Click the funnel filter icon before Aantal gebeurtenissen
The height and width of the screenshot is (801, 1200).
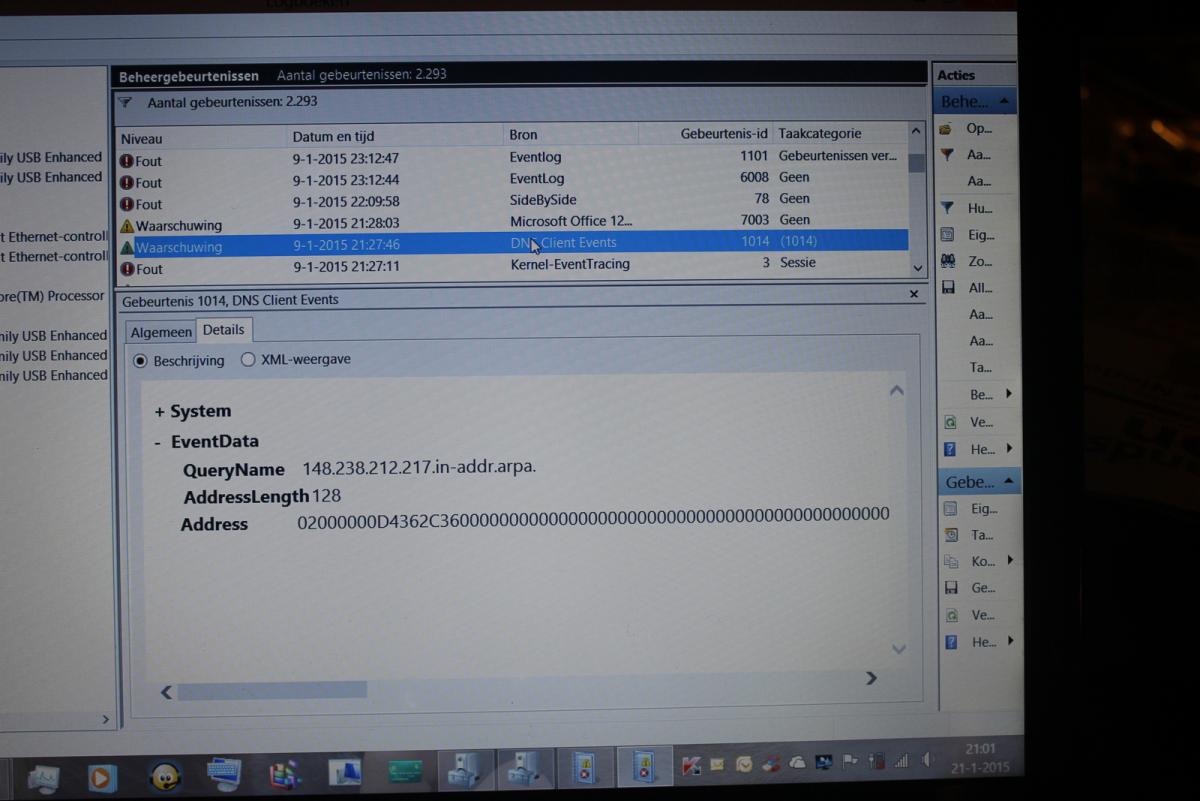pyautogui.click(x=125, y=102)
